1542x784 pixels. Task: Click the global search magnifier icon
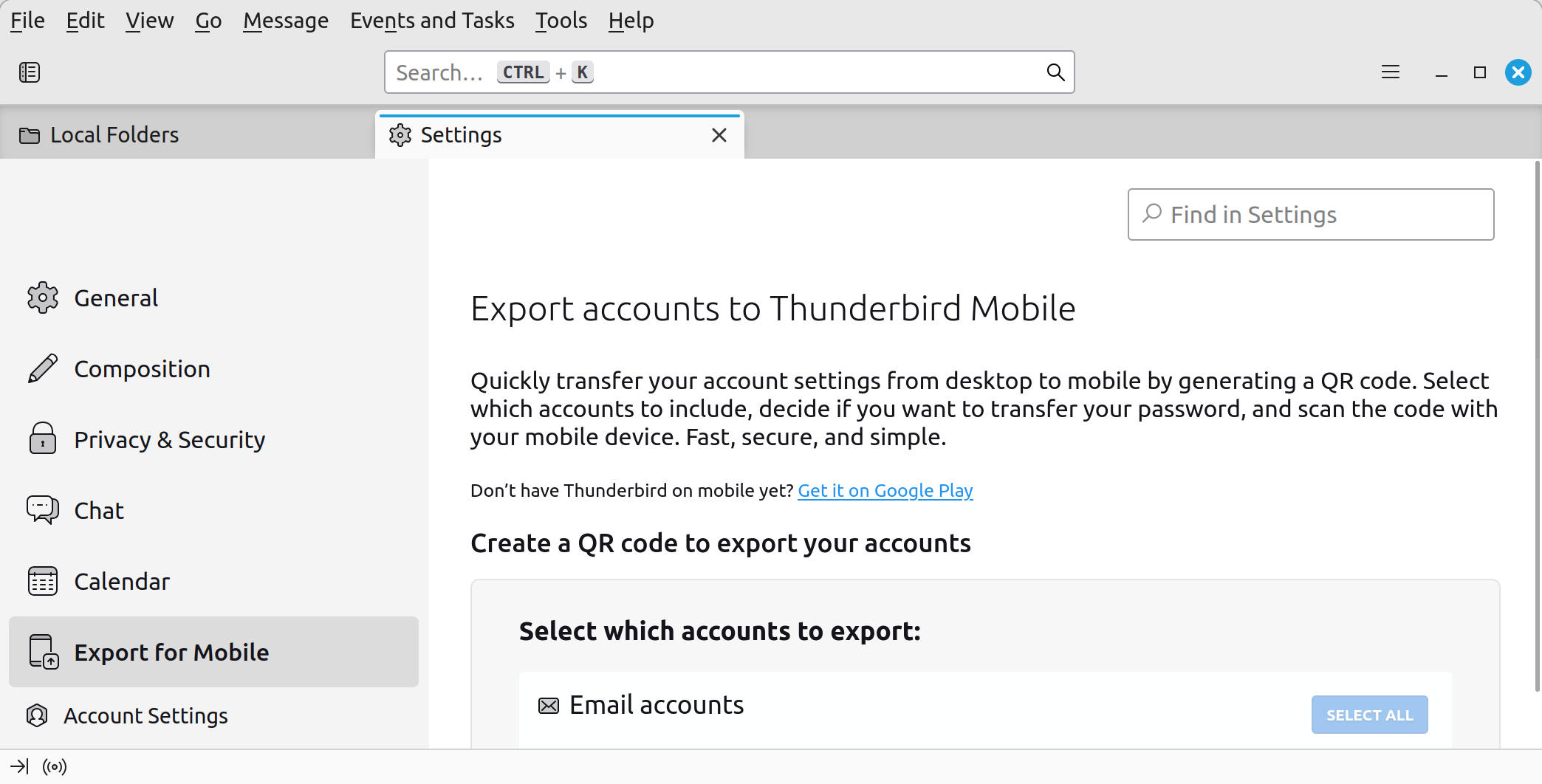click(x=1055, y=72)
